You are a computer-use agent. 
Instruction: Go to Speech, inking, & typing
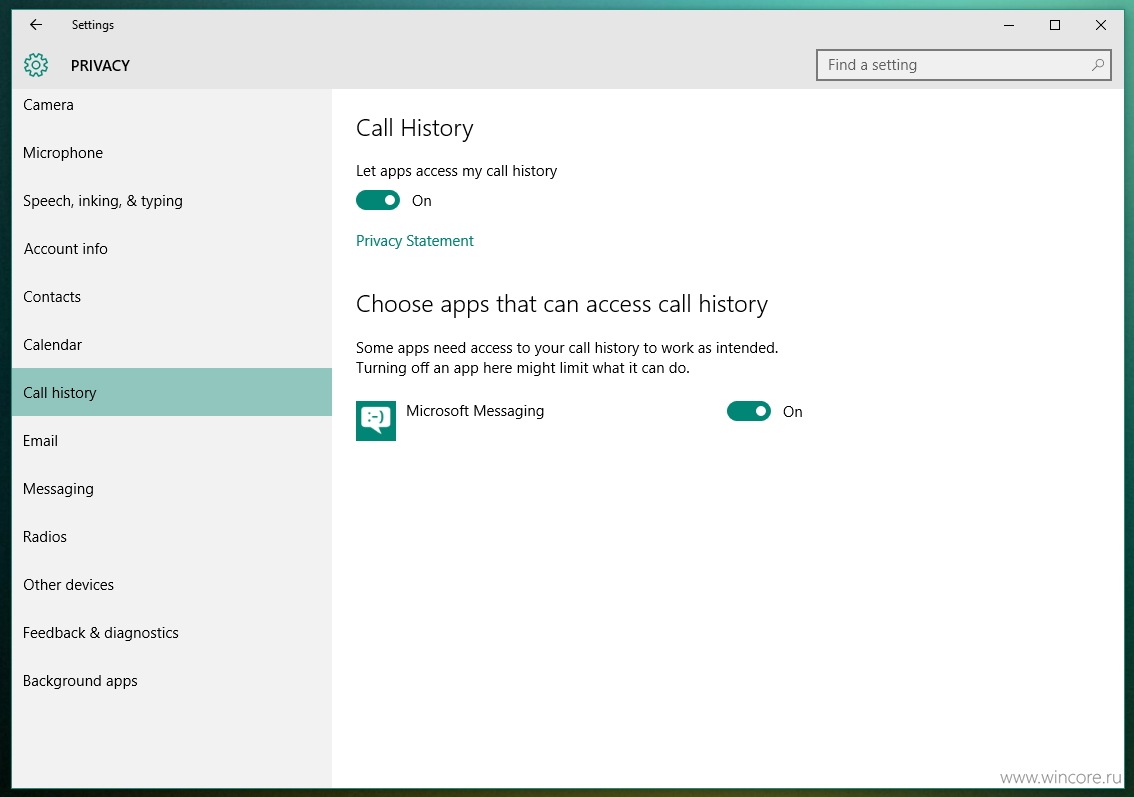(x=171, y=200)
